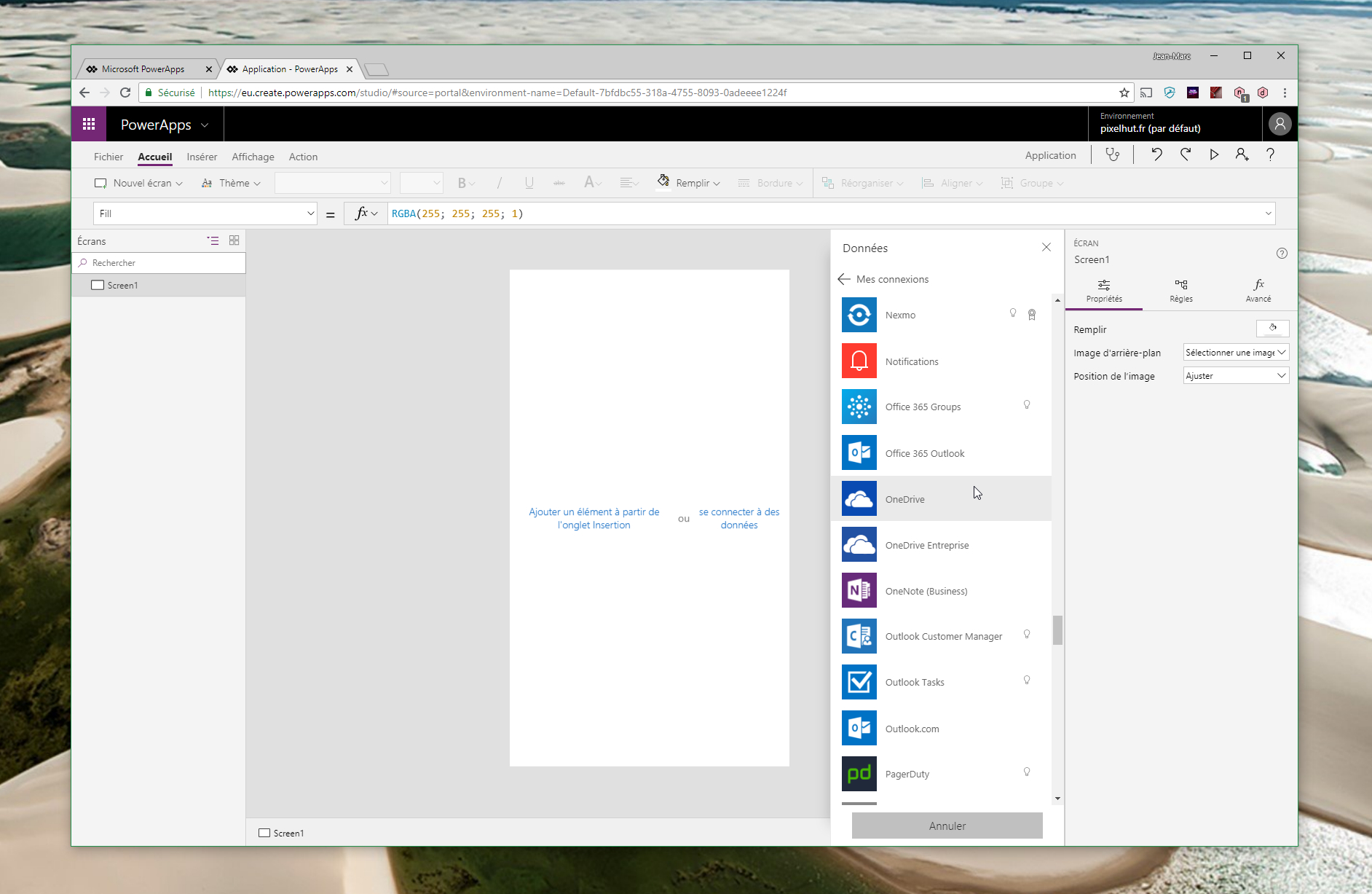Preview the app with the Play icon
Viewport: 1372px width, 894px height.
click(x=1214, y=154)
